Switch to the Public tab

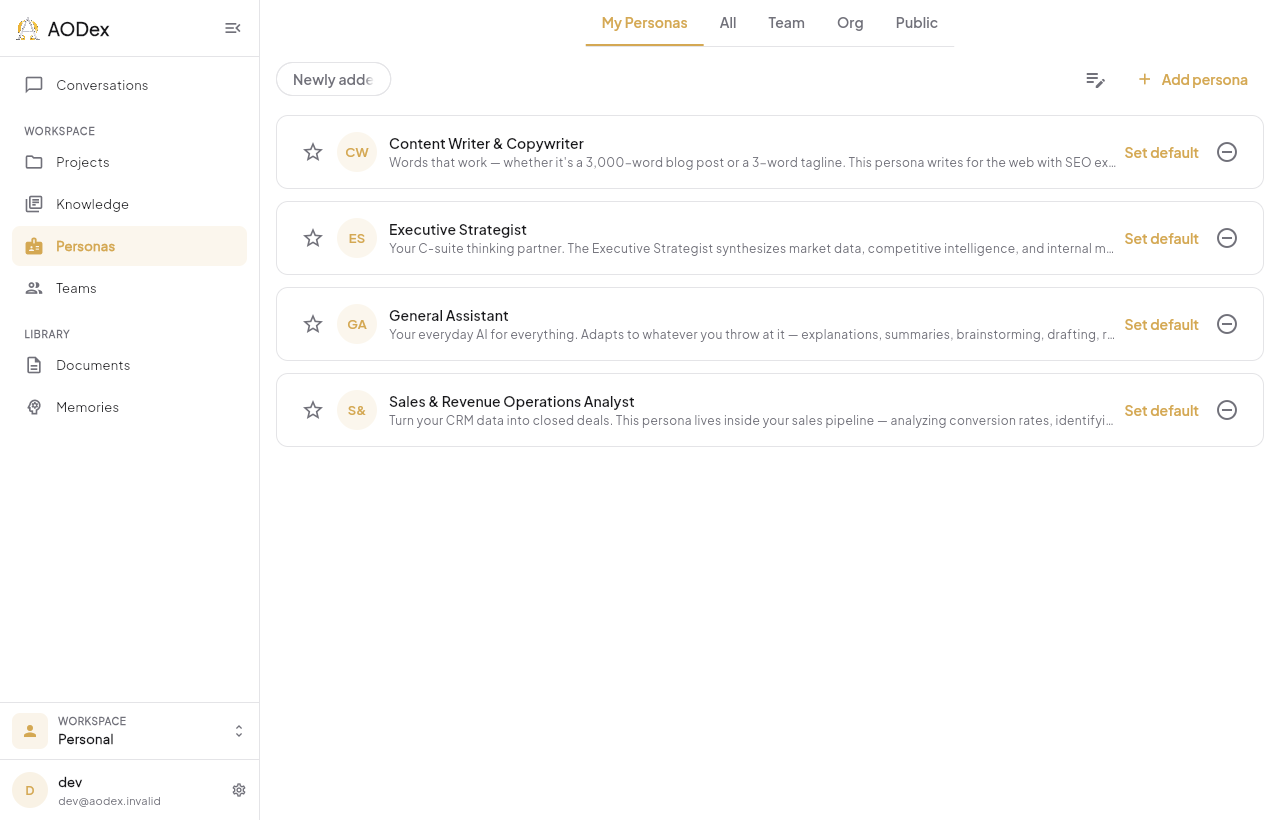pyautogui.click(x=917, y=23)
